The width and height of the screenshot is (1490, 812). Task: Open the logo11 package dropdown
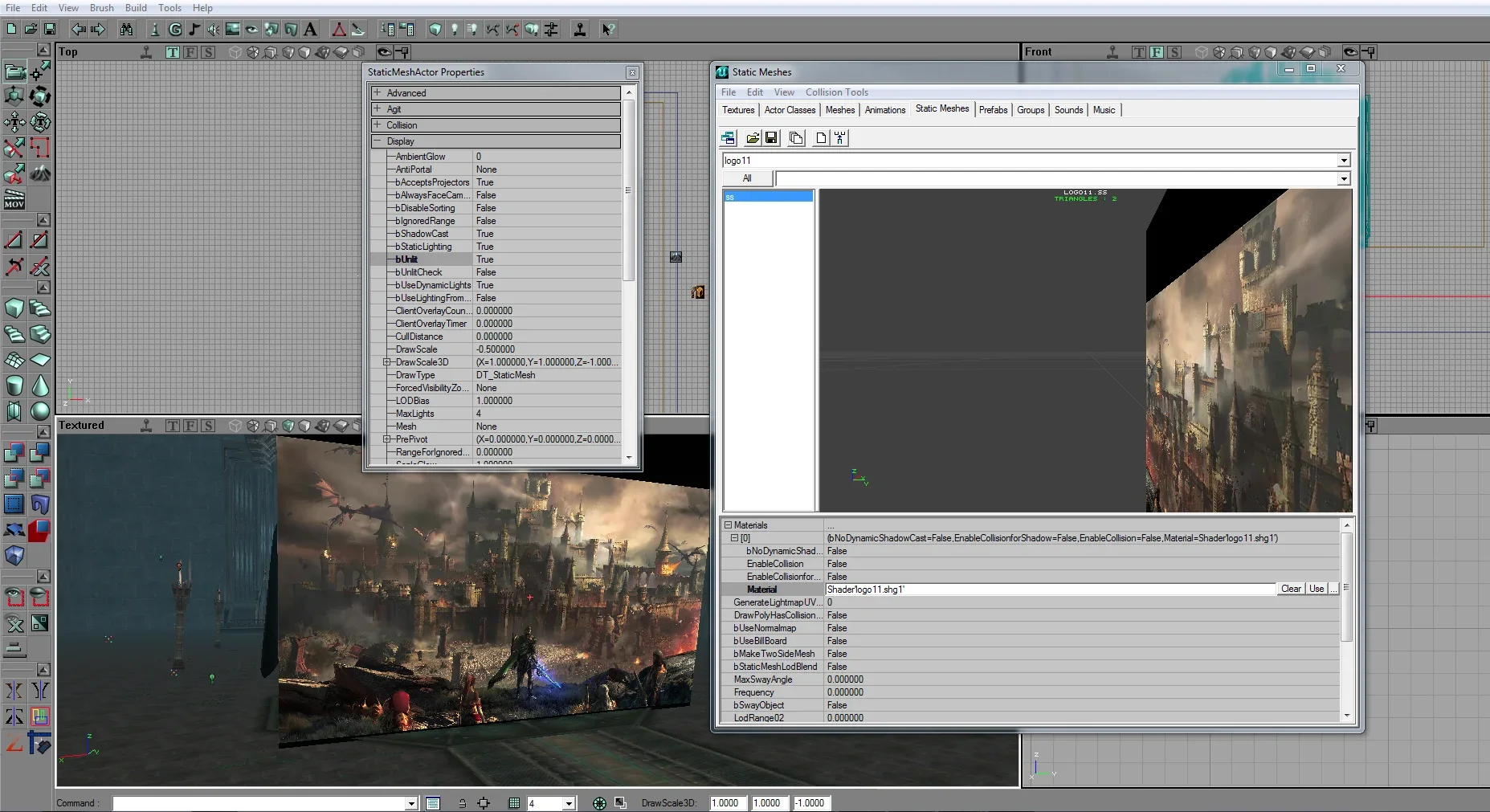[x=1343, y=161]
